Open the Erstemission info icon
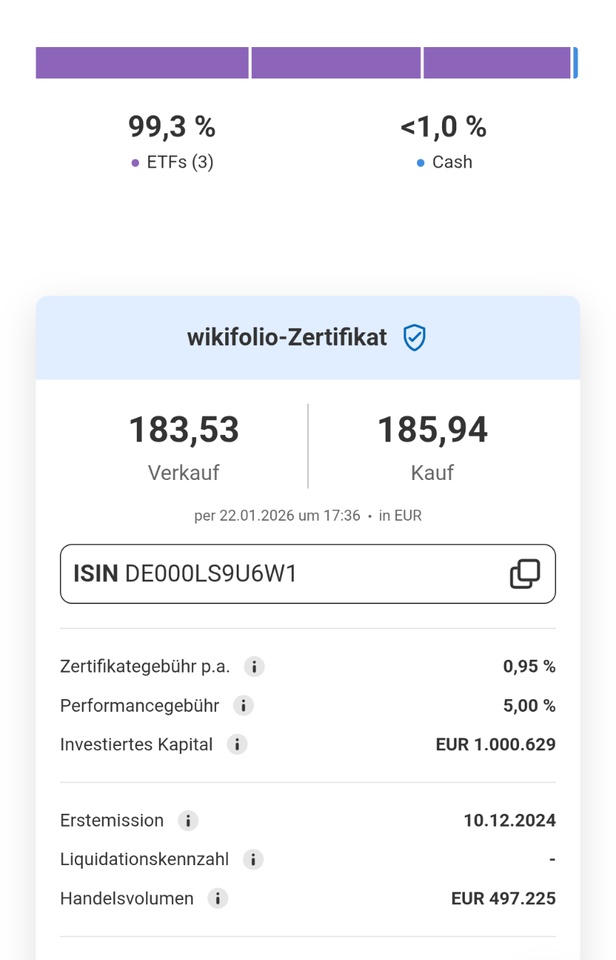The image size is (616, 960). click(x=188, y=821)
